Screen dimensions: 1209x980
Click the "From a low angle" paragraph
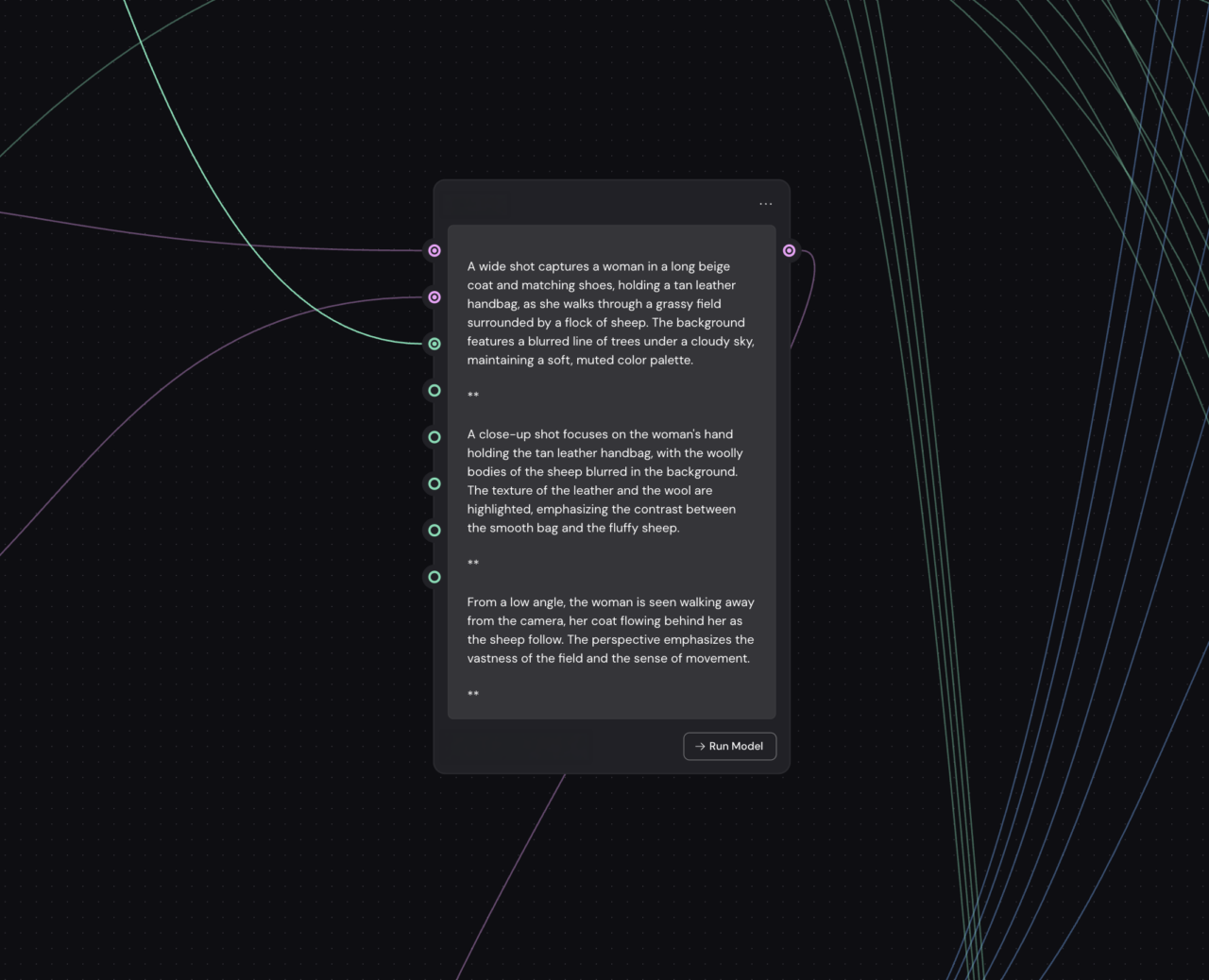coord(610,630)
